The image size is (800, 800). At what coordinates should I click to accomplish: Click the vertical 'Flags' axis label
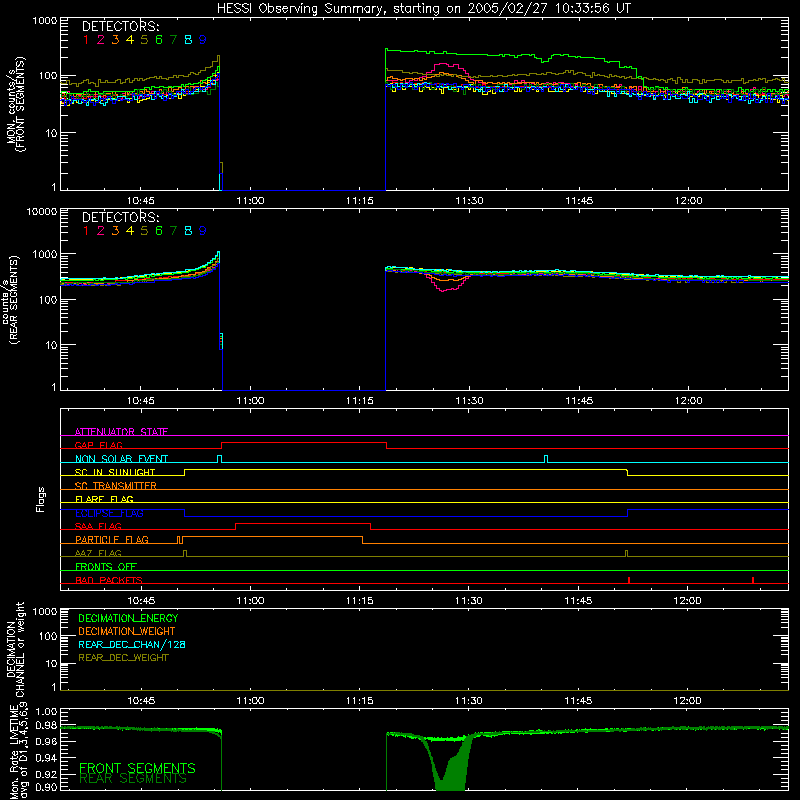click(x=40, y=499)
